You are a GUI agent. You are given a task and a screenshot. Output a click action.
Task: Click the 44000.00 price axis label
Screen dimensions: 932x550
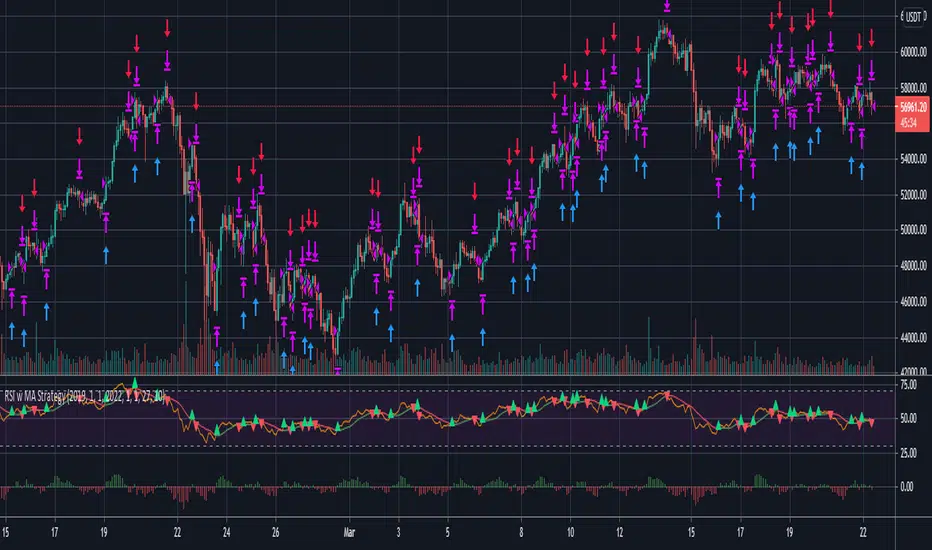908,338
